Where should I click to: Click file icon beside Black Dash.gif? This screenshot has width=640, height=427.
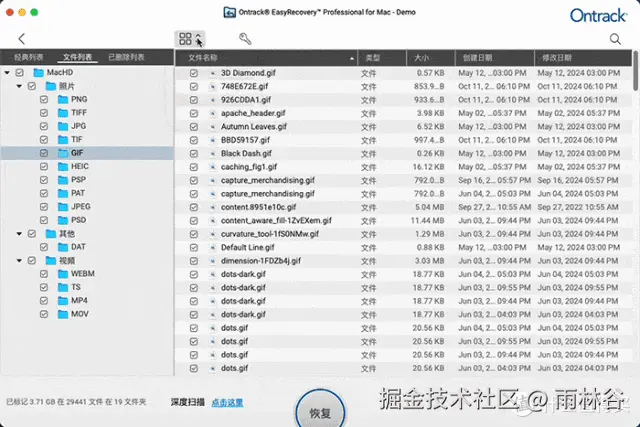(212, 154)
